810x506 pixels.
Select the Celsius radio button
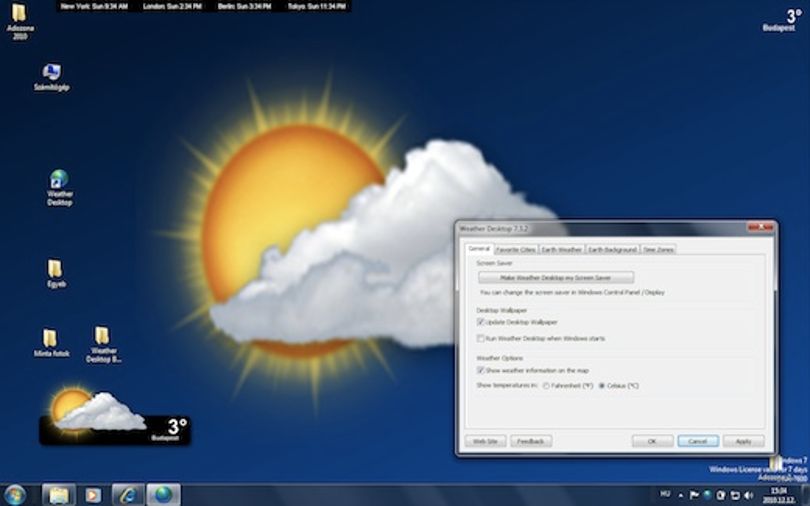[x=602, y=386]
